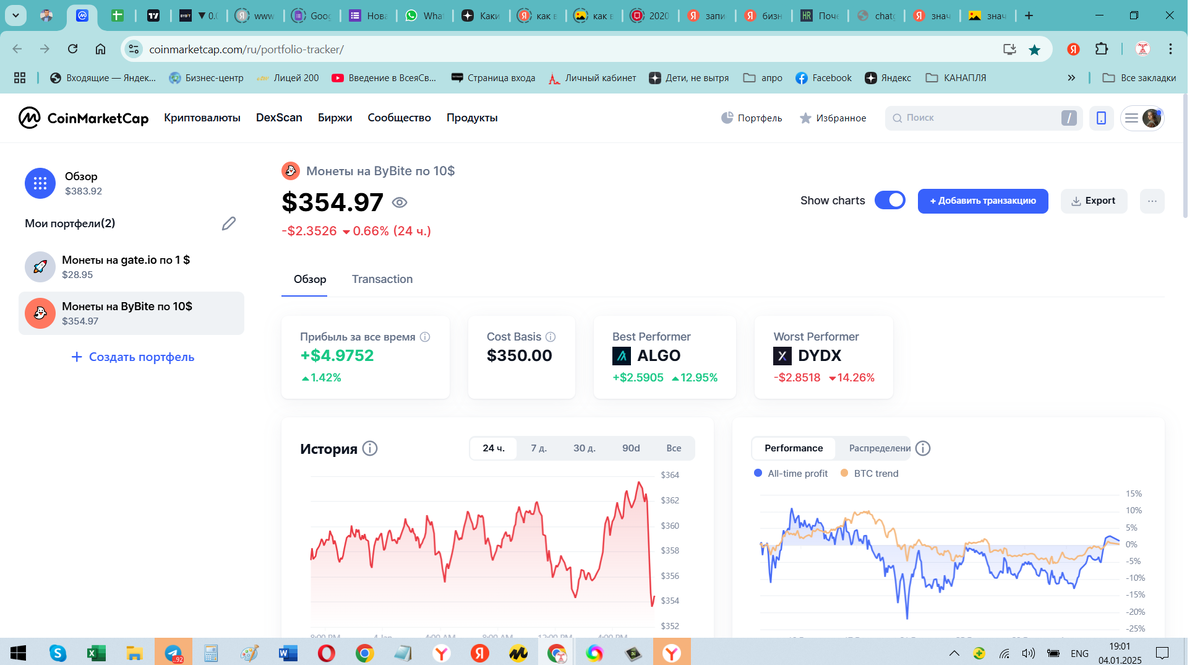Open Excel from the taskbar
1200x665 pixels.
96,653
